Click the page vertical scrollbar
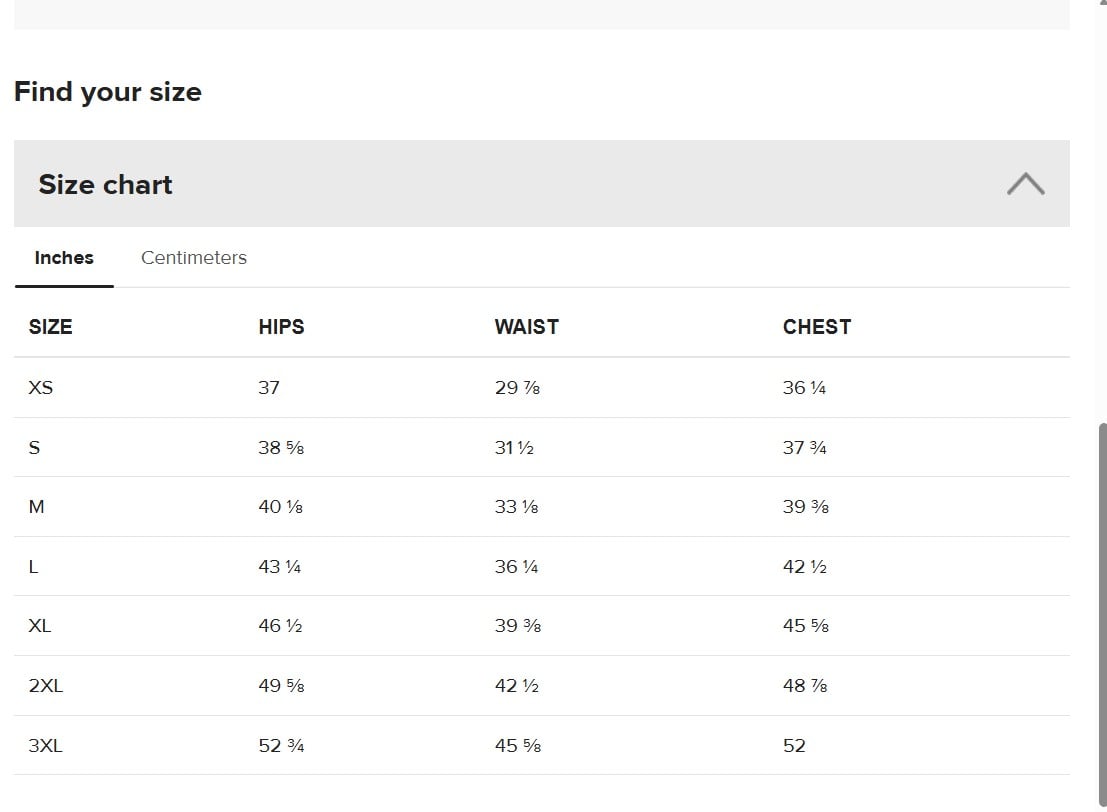Viewport: 1107px width, 812px height. [x=1102, y=600]
